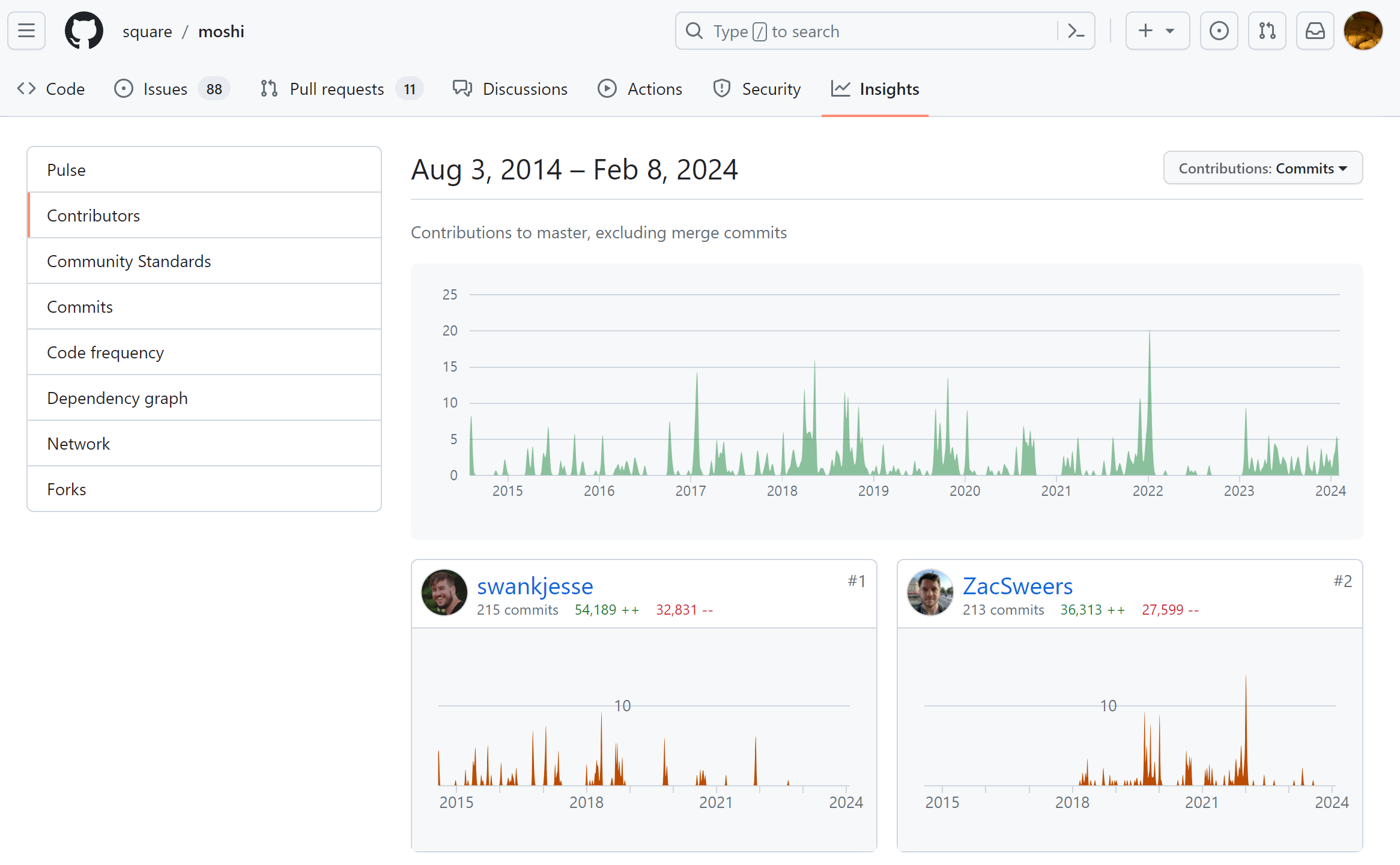Switch to the Actions tab
The width and height of the screenshot is (1400, 865).
(x=640, y=89)
